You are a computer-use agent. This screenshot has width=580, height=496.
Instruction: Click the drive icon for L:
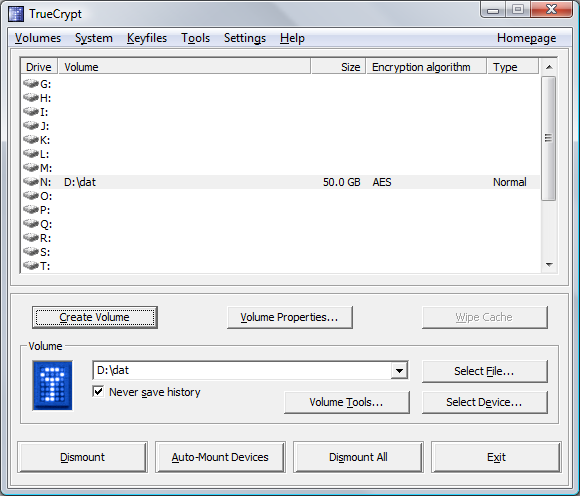click(31, 154)
